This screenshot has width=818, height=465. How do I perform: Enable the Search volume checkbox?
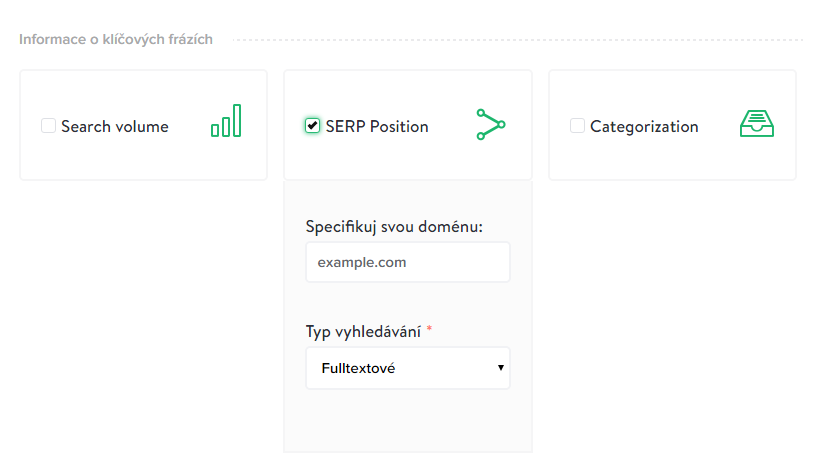[49, 126]
